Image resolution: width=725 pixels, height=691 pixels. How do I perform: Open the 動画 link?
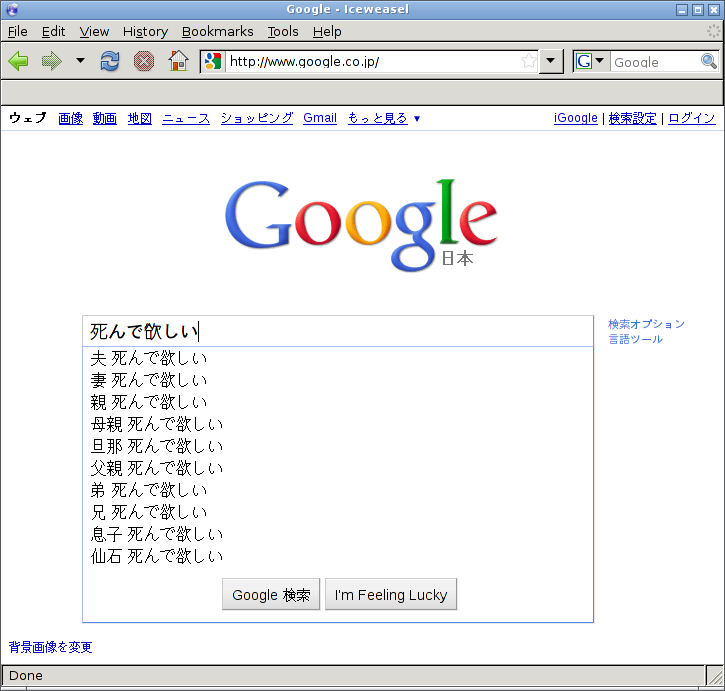coord(104,118)
